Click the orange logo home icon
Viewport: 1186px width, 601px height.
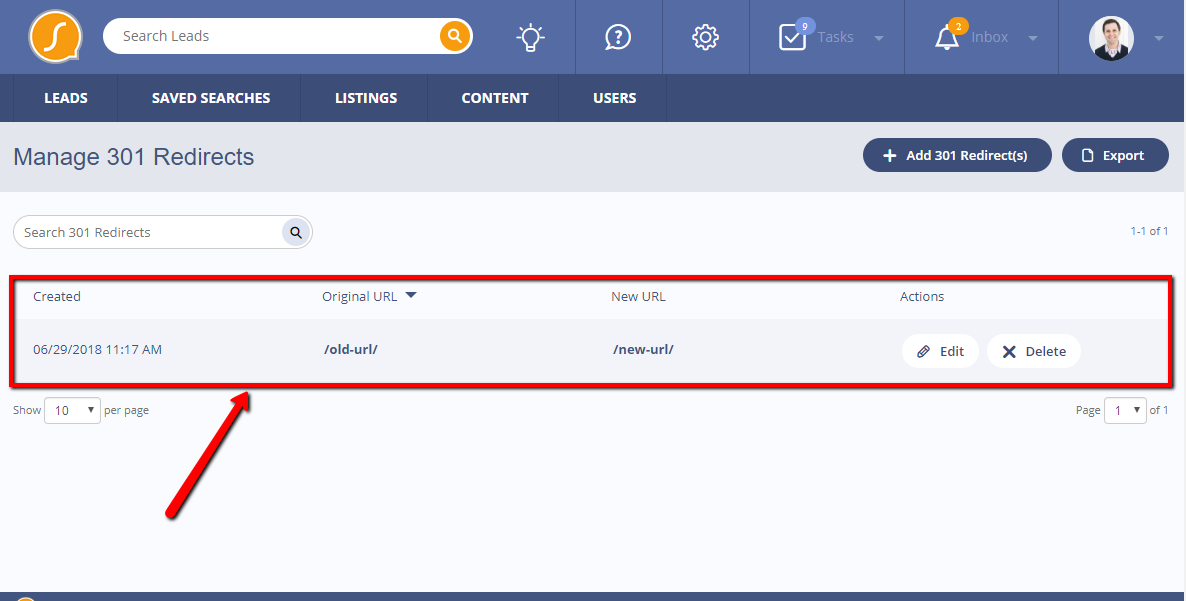[x=55, y=37]
